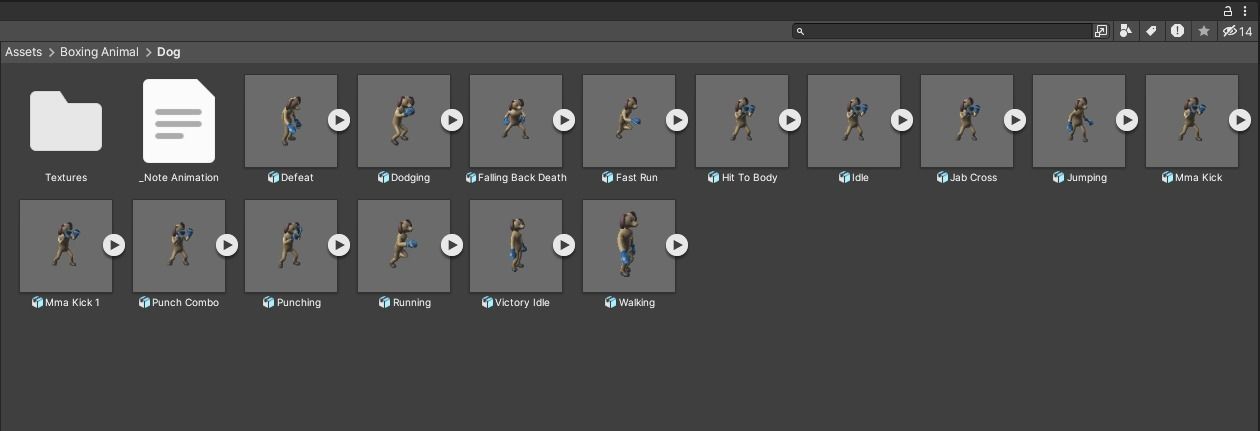Select the Mma Kick thumbnail
Image resolution: width=1260 pixels, height=431 pixels.
pyautogui.click(x=1192, y=121)
